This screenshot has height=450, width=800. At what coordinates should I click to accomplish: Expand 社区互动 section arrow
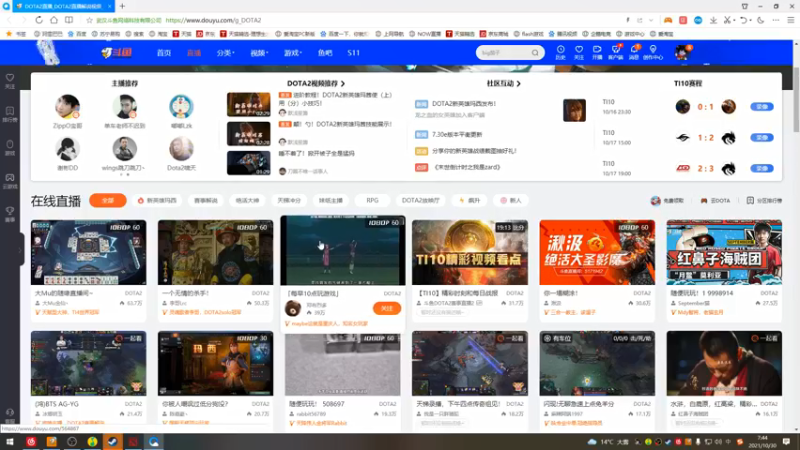(x=518, y=83)
